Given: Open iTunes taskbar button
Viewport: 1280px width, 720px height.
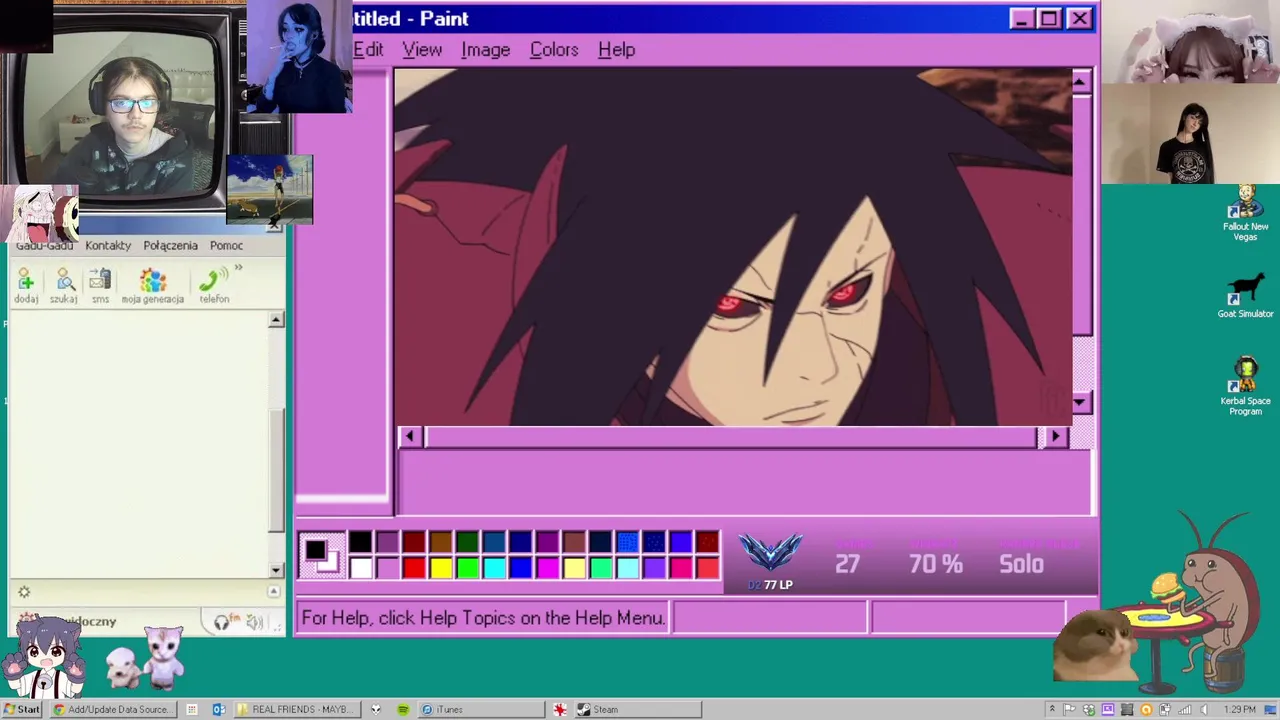Looking at the screenshot, I should click(x=481, y=709).
